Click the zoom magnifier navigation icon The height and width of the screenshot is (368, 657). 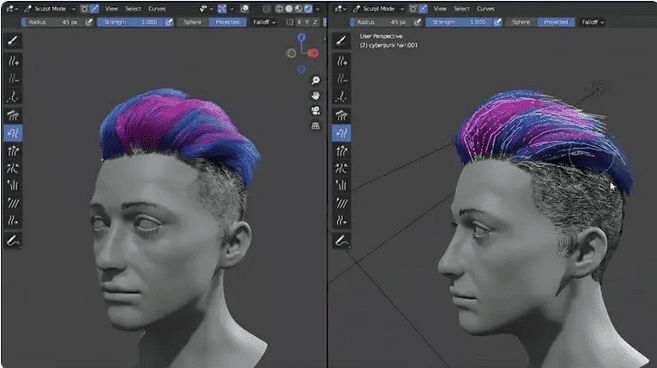pos(316,80)
